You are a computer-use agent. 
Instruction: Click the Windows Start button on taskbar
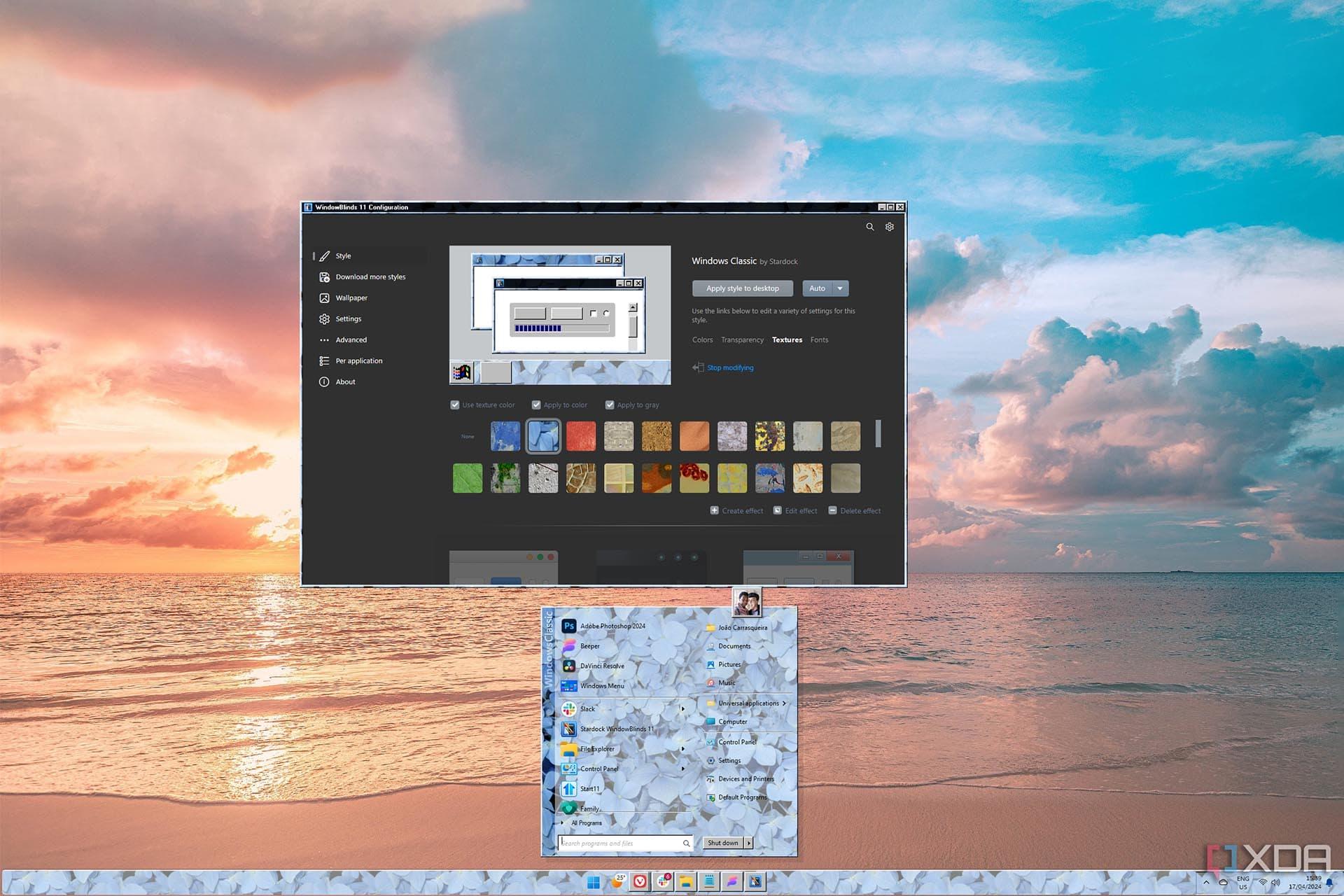[593, 882]
